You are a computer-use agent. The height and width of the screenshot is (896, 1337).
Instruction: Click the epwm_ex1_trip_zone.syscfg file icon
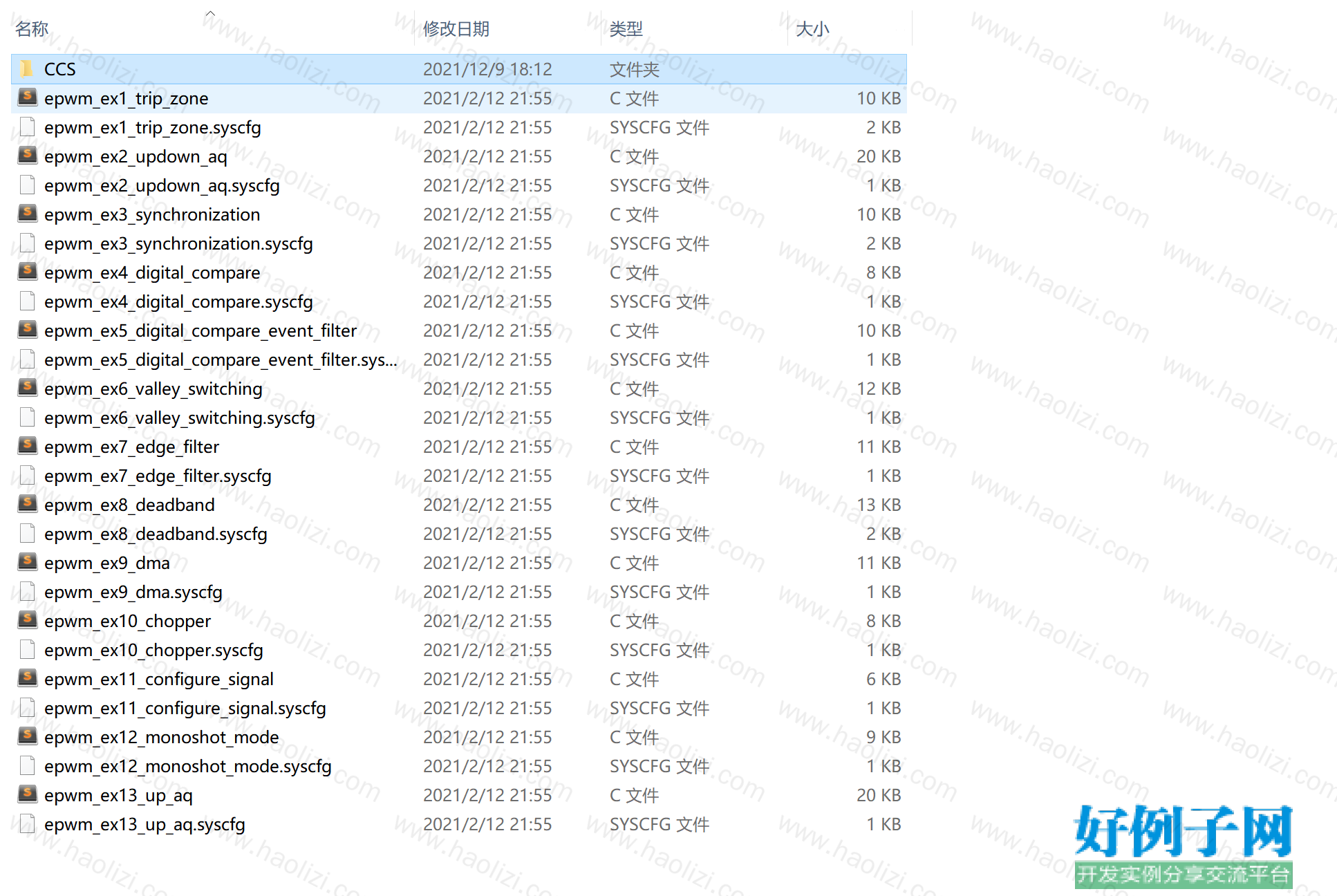pos(27,127)
